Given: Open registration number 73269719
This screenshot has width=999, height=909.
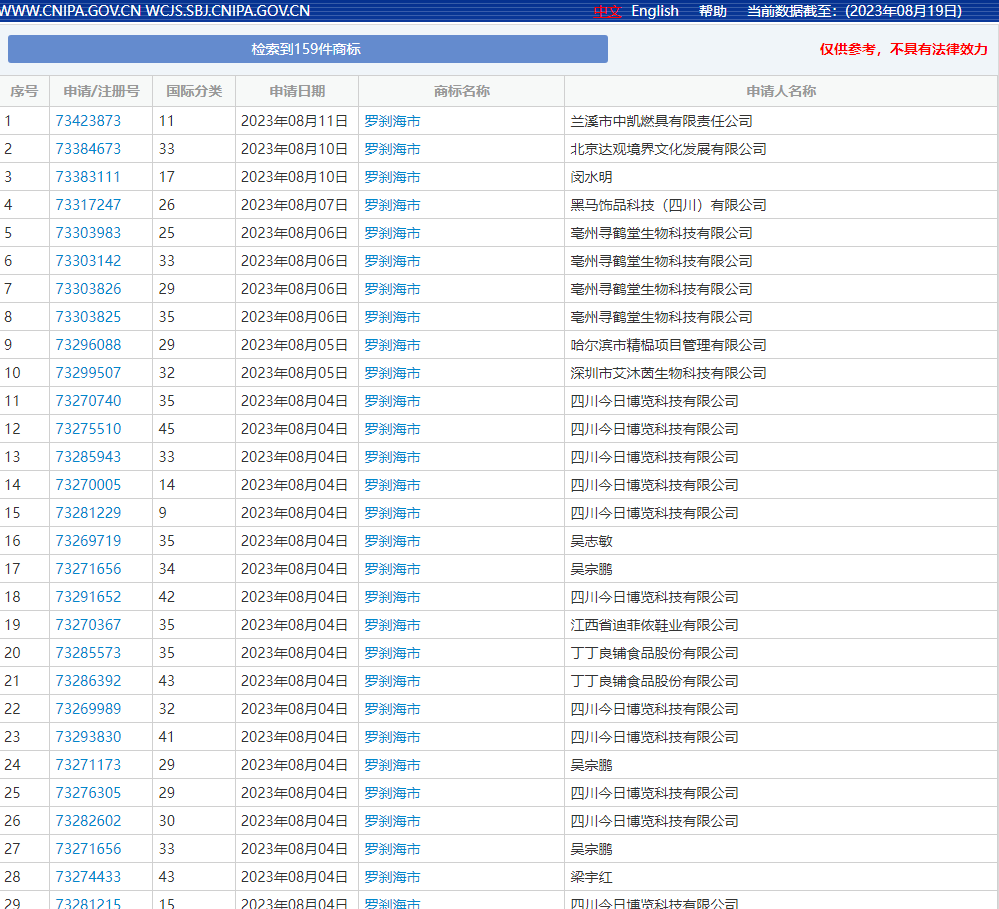Looking at the screenshot, I should click(x=88, y=541).
